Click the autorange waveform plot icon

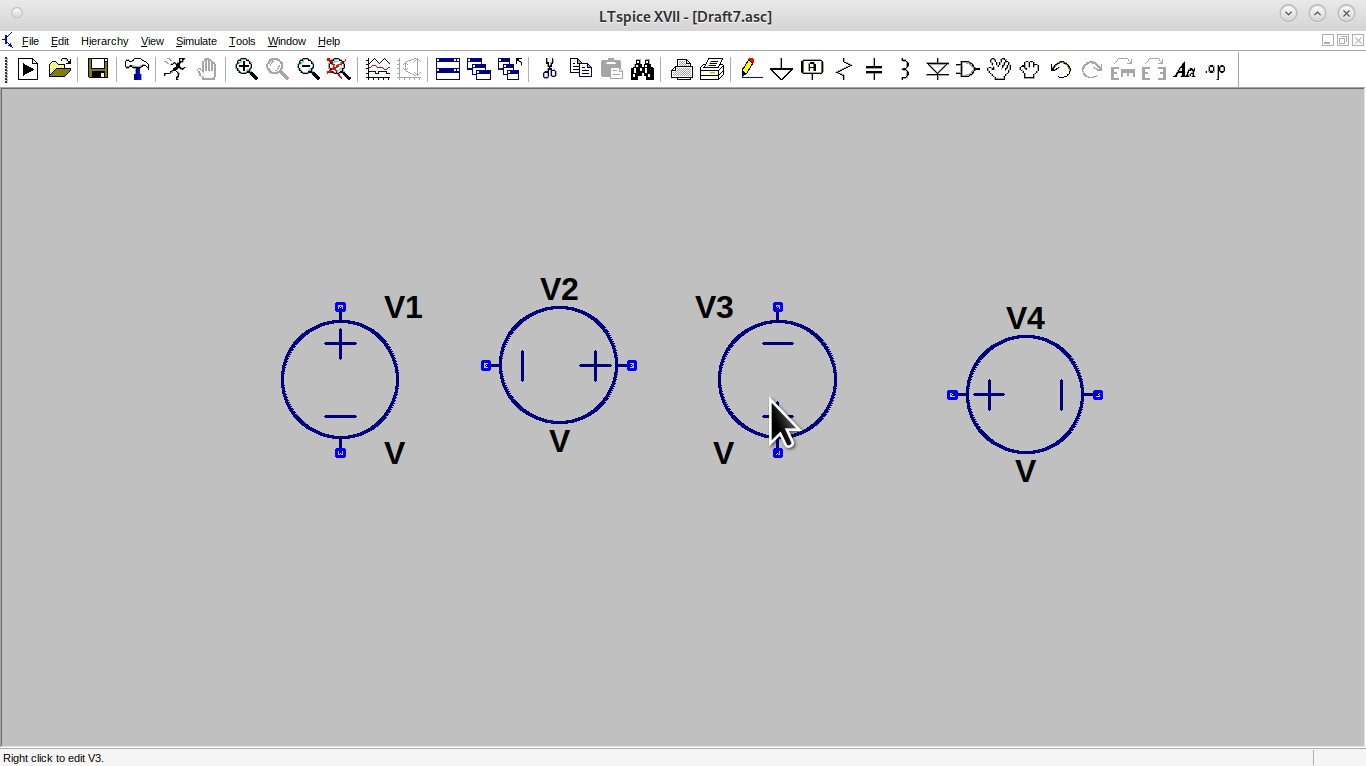point(378,69)
